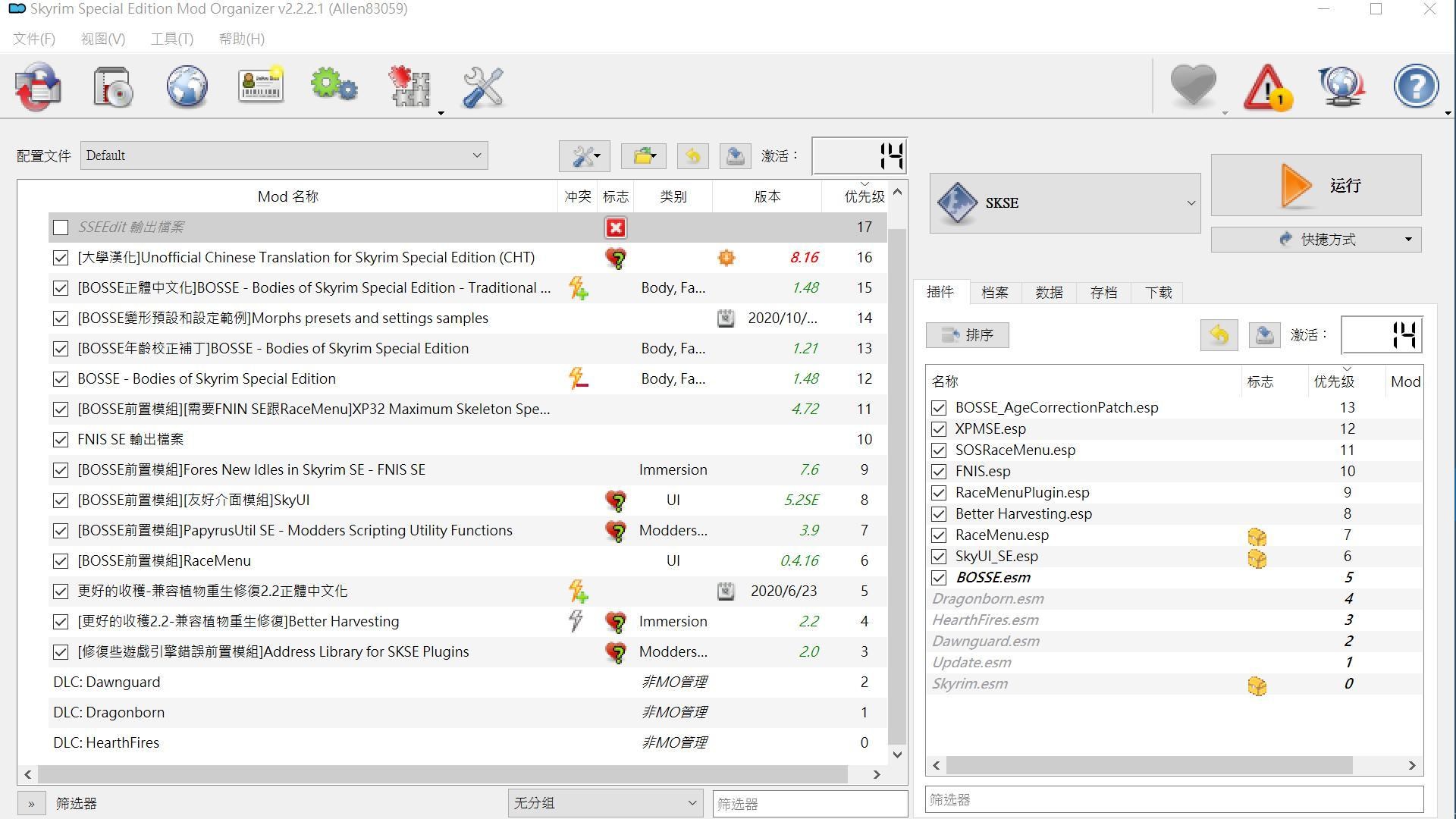Click heart flag on SkyUI mod row
This screenshot has height=819, width=1456.
(x=616, y=500)
